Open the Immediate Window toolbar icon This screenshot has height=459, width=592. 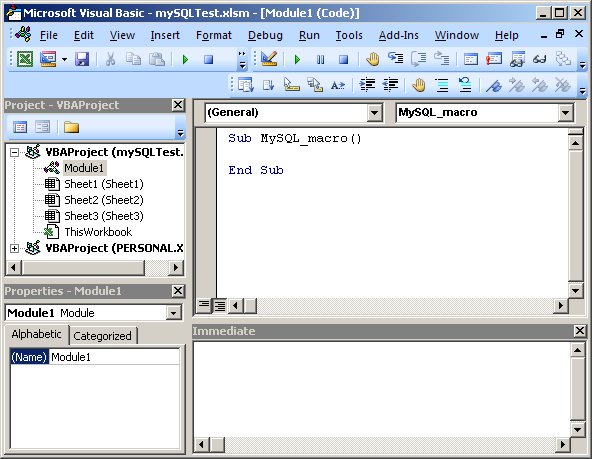[x=494, y=59]
